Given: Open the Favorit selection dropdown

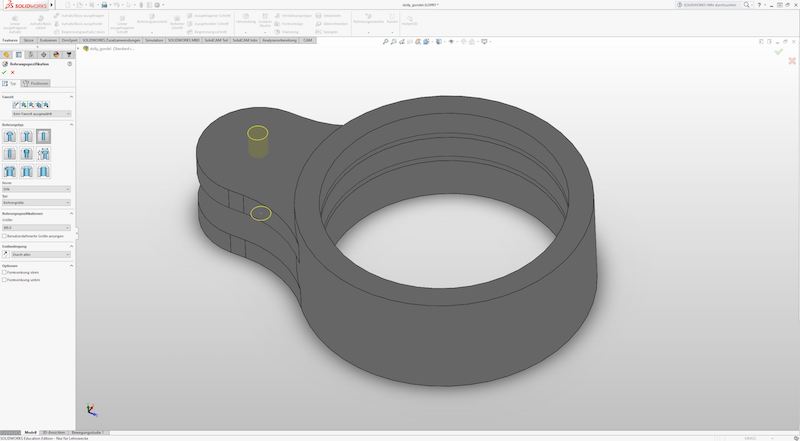Looking at the screenshot, I should (41, 114).
